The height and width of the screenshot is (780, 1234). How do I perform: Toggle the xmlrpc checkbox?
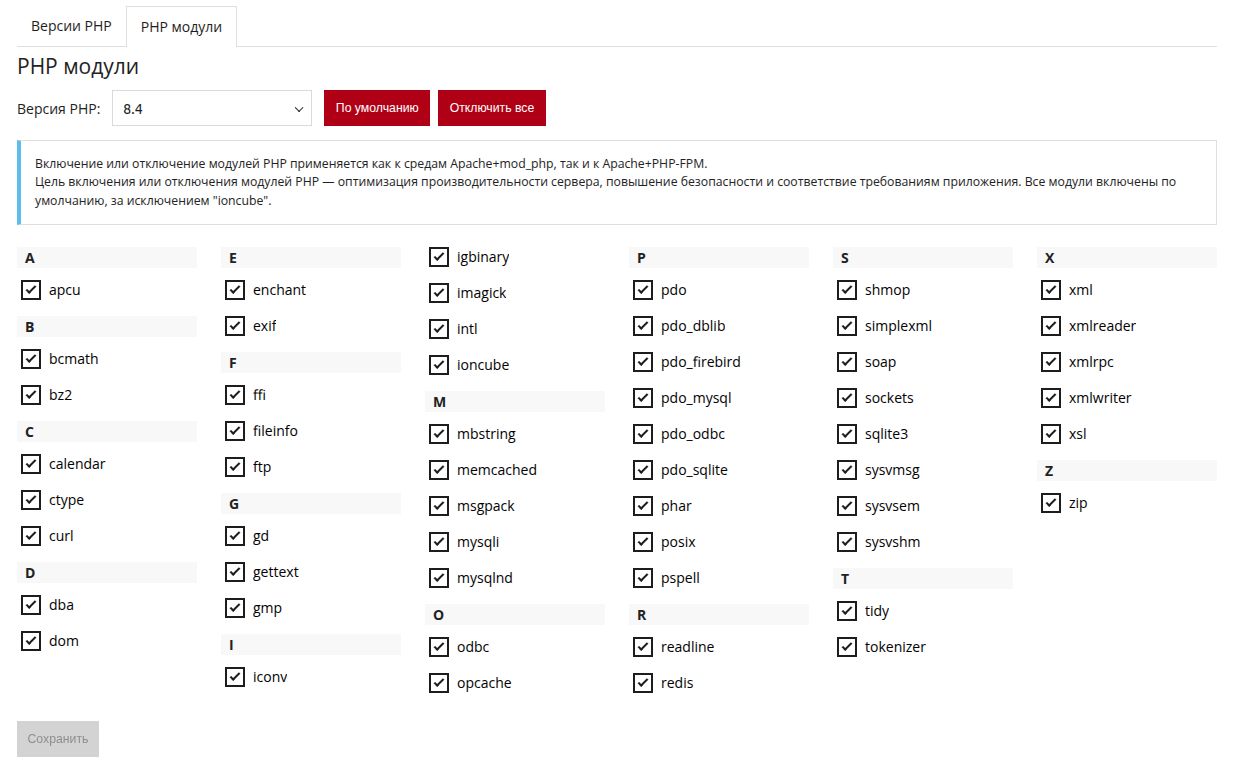1051,362
